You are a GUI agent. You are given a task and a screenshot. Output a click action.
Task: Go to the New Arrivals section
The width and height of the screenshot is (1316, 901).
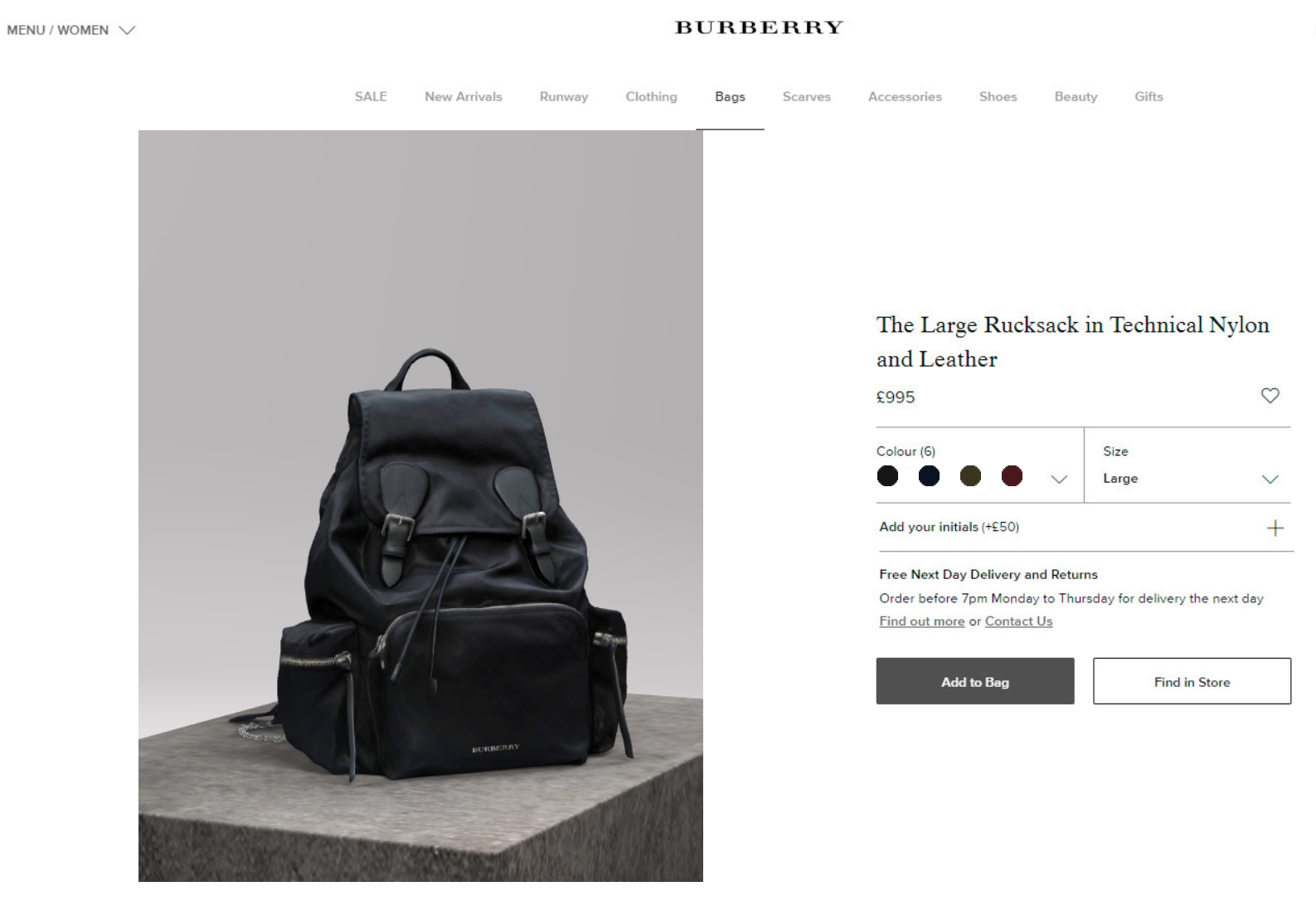click(x=464, y=96)
